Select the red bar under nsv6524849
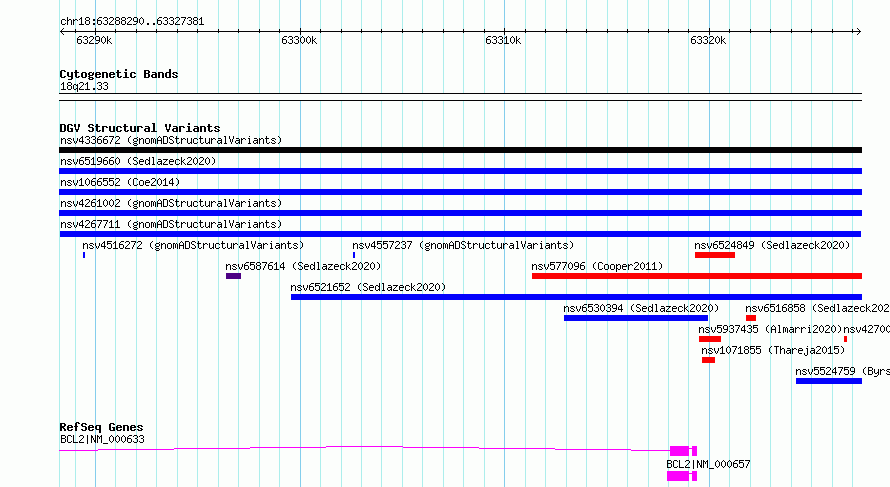This screenshot has height=487, width=890. pos(715,255)
